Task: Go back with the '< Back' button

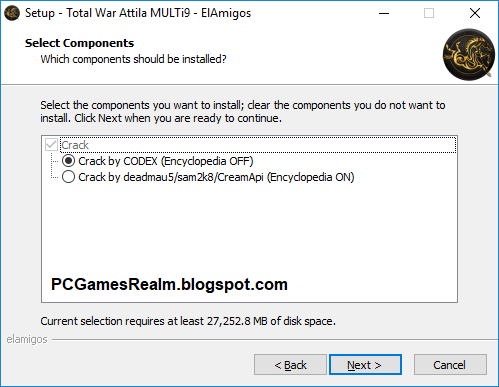Action: tap(290, 365)
